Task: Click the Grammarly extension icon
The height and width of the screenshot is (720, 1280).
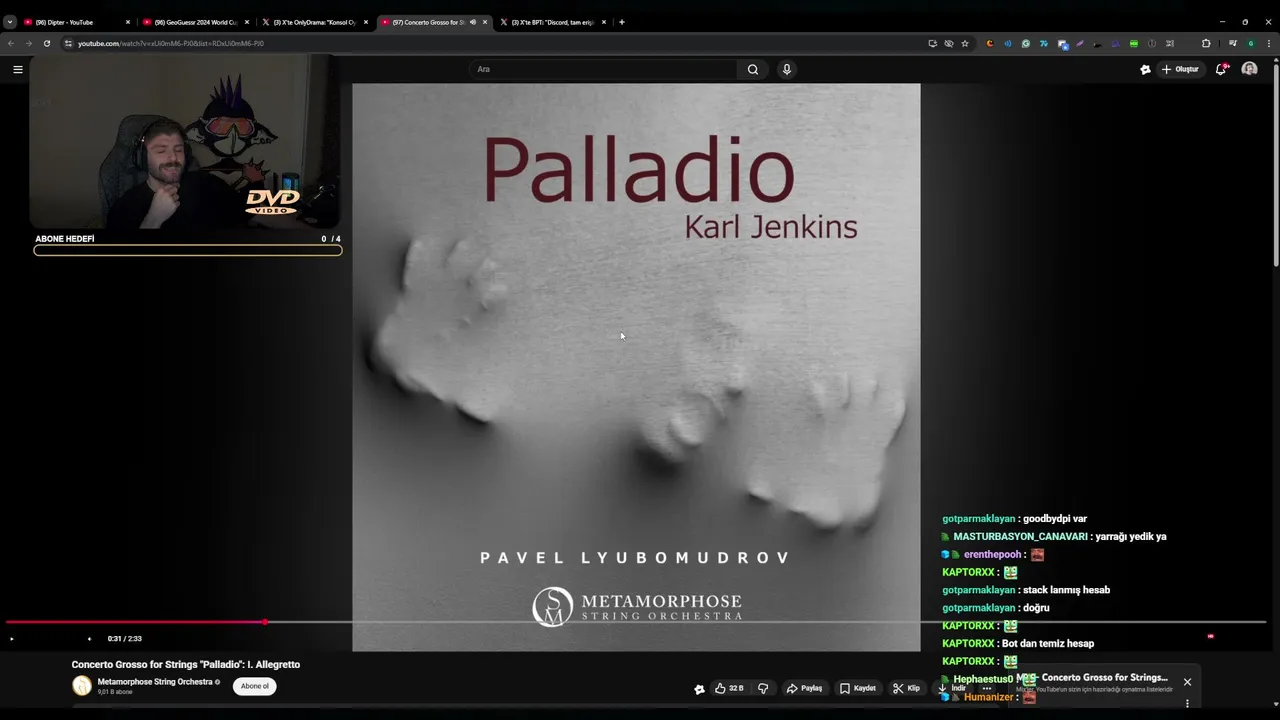Action: tap(1026, 44)
